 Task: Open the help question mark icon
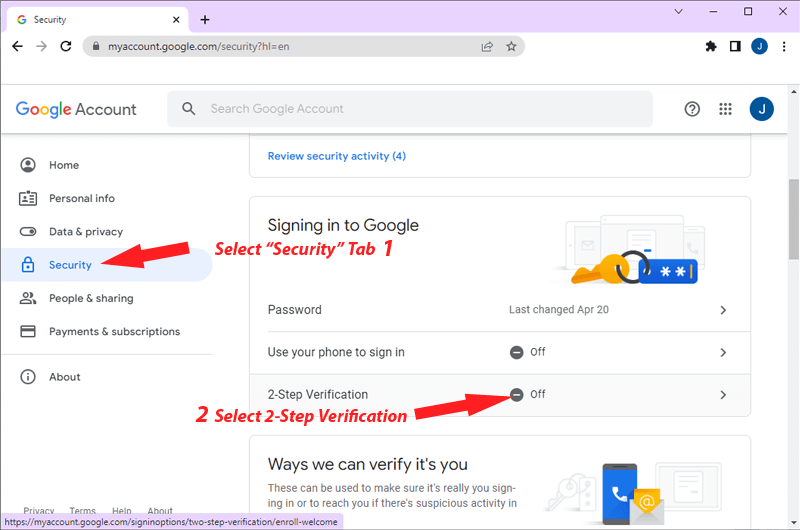coord(692,109)
